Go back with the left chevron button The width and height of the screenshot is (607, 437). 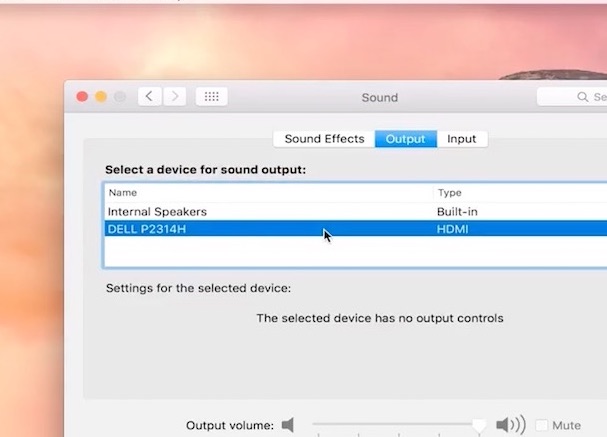(x=149, y=96)
